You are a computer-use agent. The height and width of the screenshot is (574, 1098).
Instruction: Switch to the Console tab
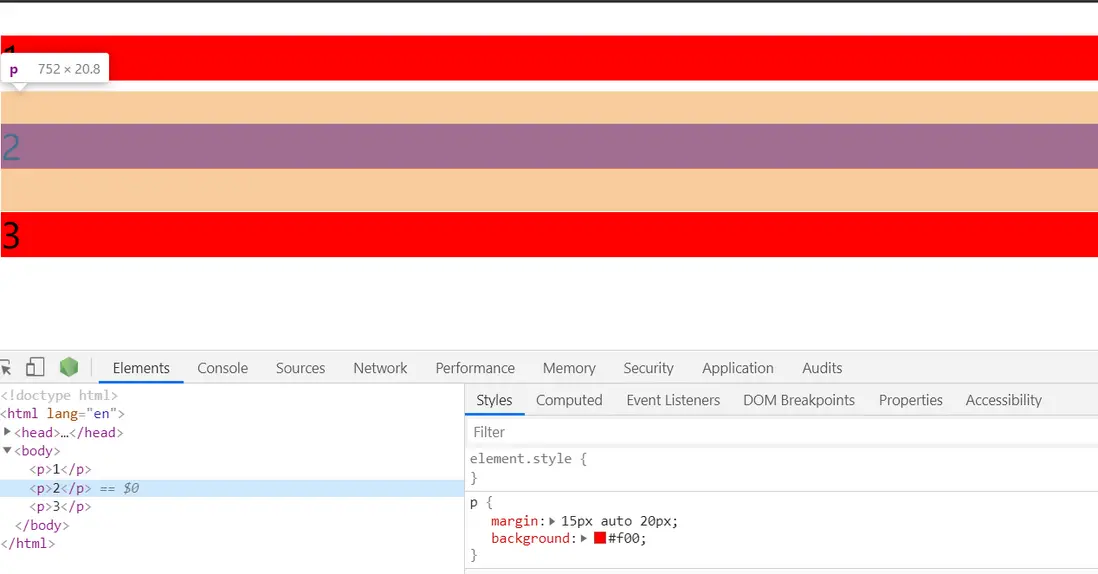click(222, 368)
